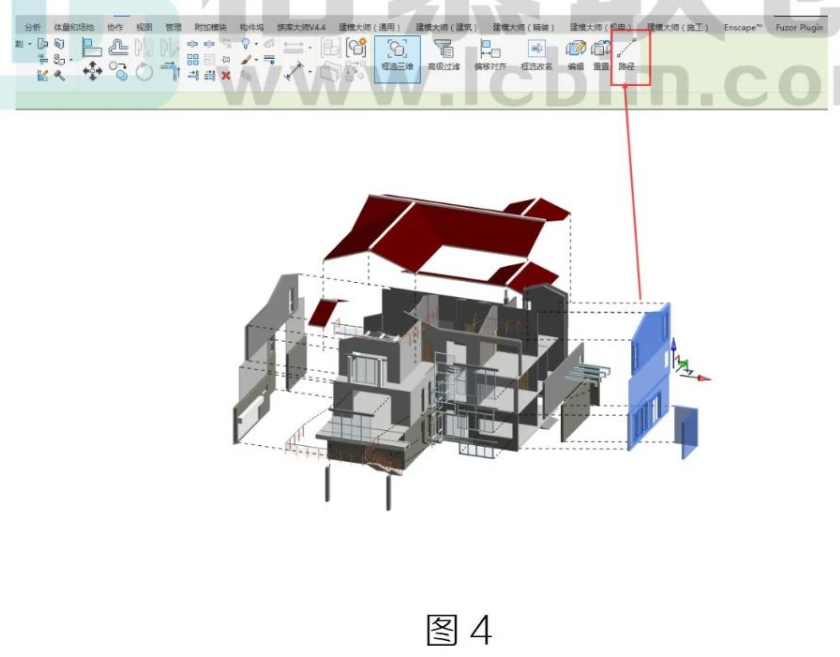The image size is (840, 657).
Task: Select the Array tool
Action: coord(192,59)
